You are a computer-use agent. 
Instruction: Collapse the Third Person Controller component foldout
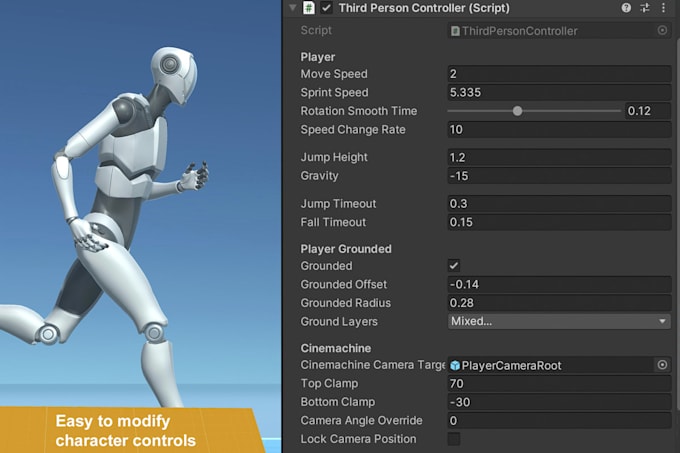coord(293,8)
